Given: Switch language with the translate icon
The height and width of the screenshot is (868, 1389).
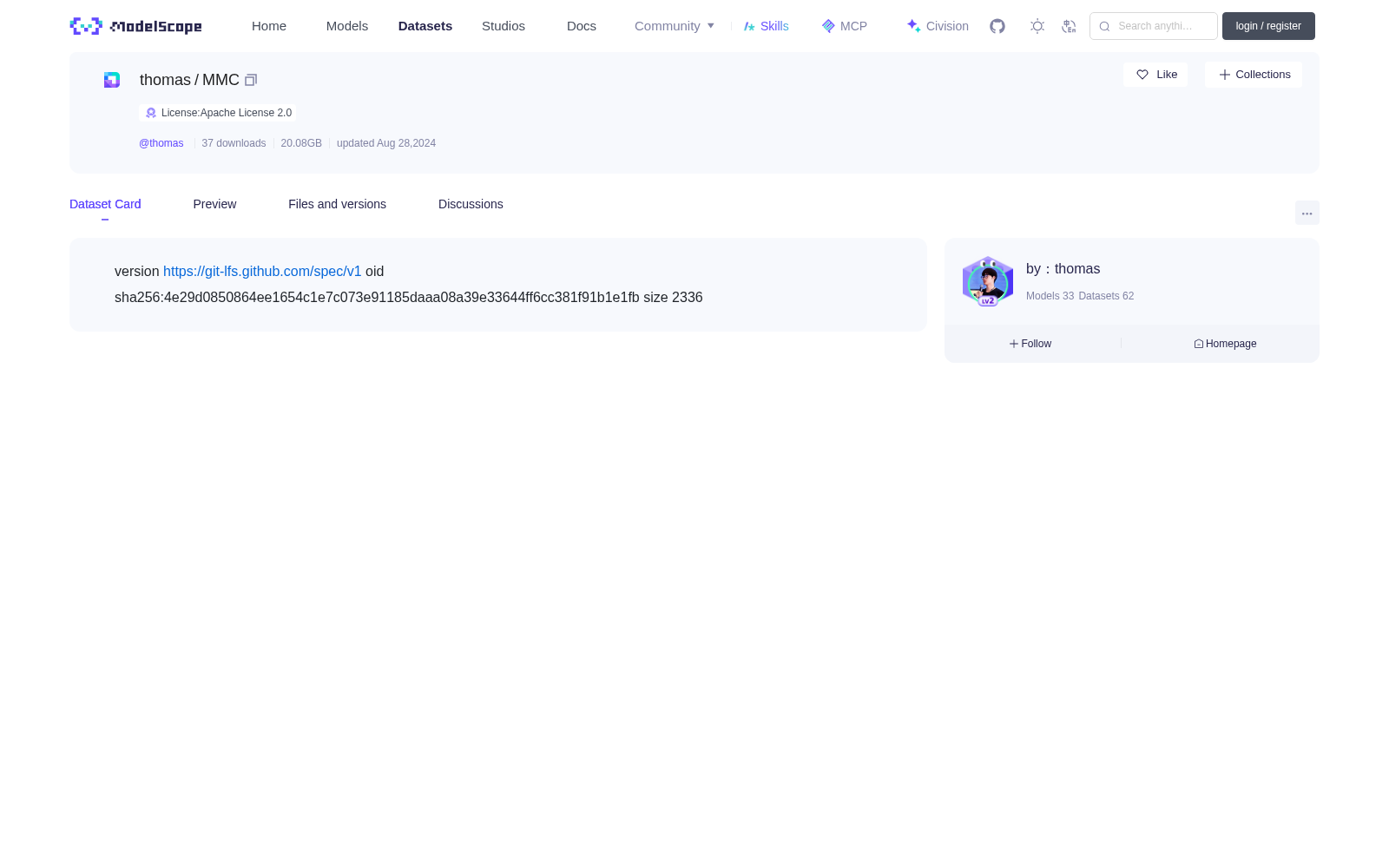Looking at the screenshot, I should point(1069,26).
